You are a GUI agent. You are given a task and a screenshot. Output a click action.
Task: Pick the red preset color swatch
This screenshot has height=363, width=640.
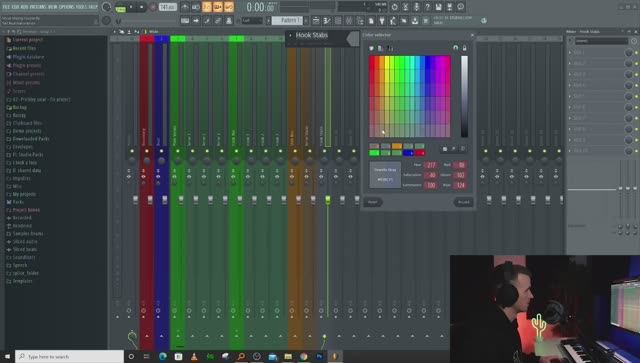click(x=420, y=153)
